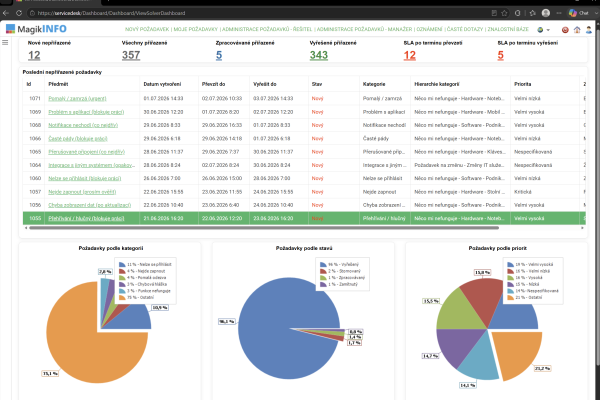
Task: Open the Vyřešené přiřazené count 343
Action: click(x=319, y=55)
